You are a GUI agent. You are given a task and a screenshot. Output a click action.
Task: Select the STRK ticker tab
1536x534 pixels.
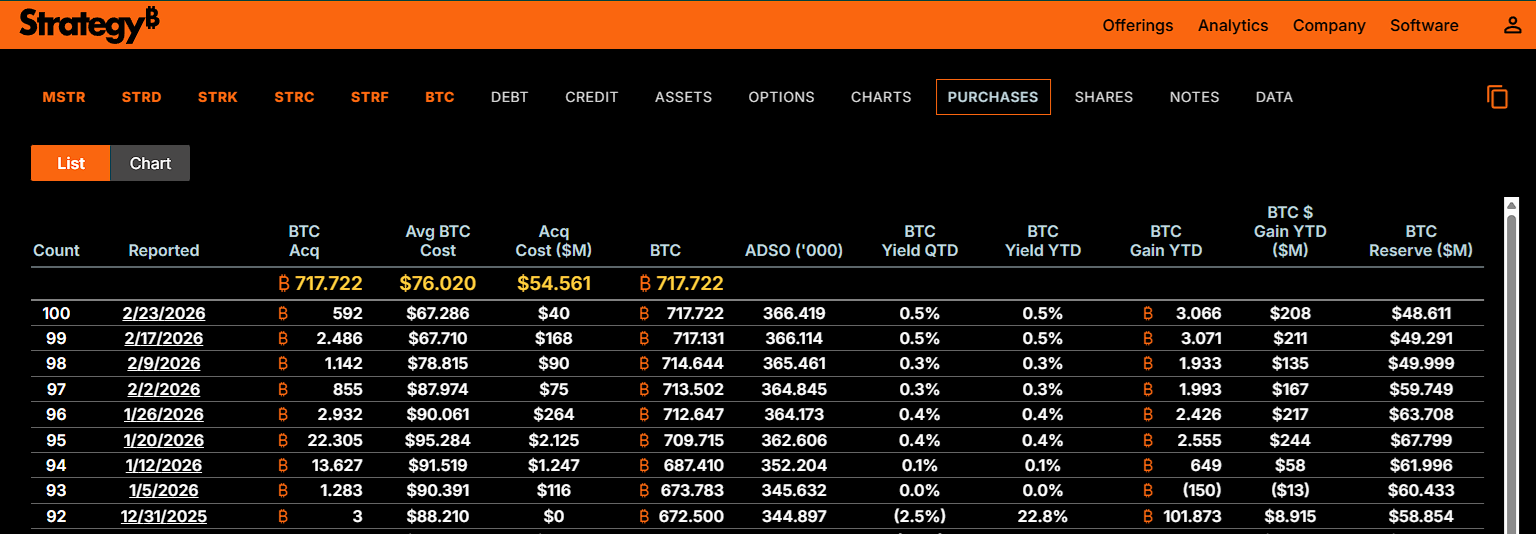tap(217, 97)
